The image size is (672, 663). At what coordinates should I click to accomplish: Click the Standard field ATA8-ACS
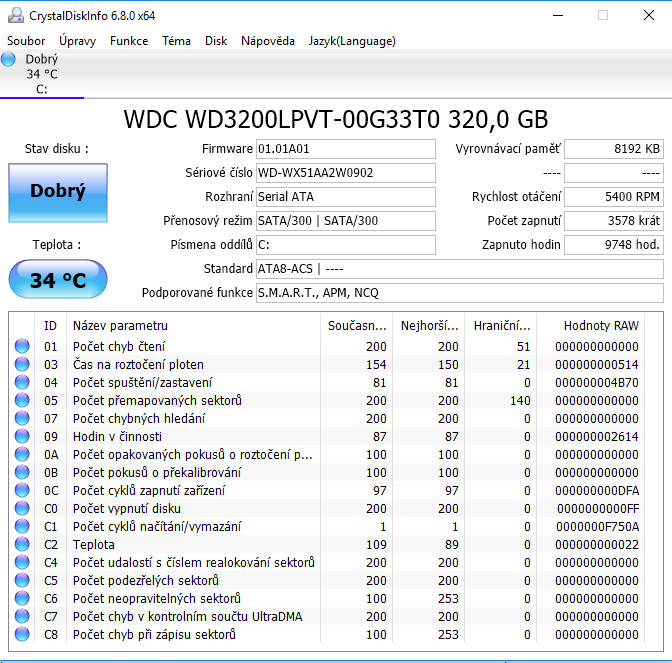(x=460, y=269)
